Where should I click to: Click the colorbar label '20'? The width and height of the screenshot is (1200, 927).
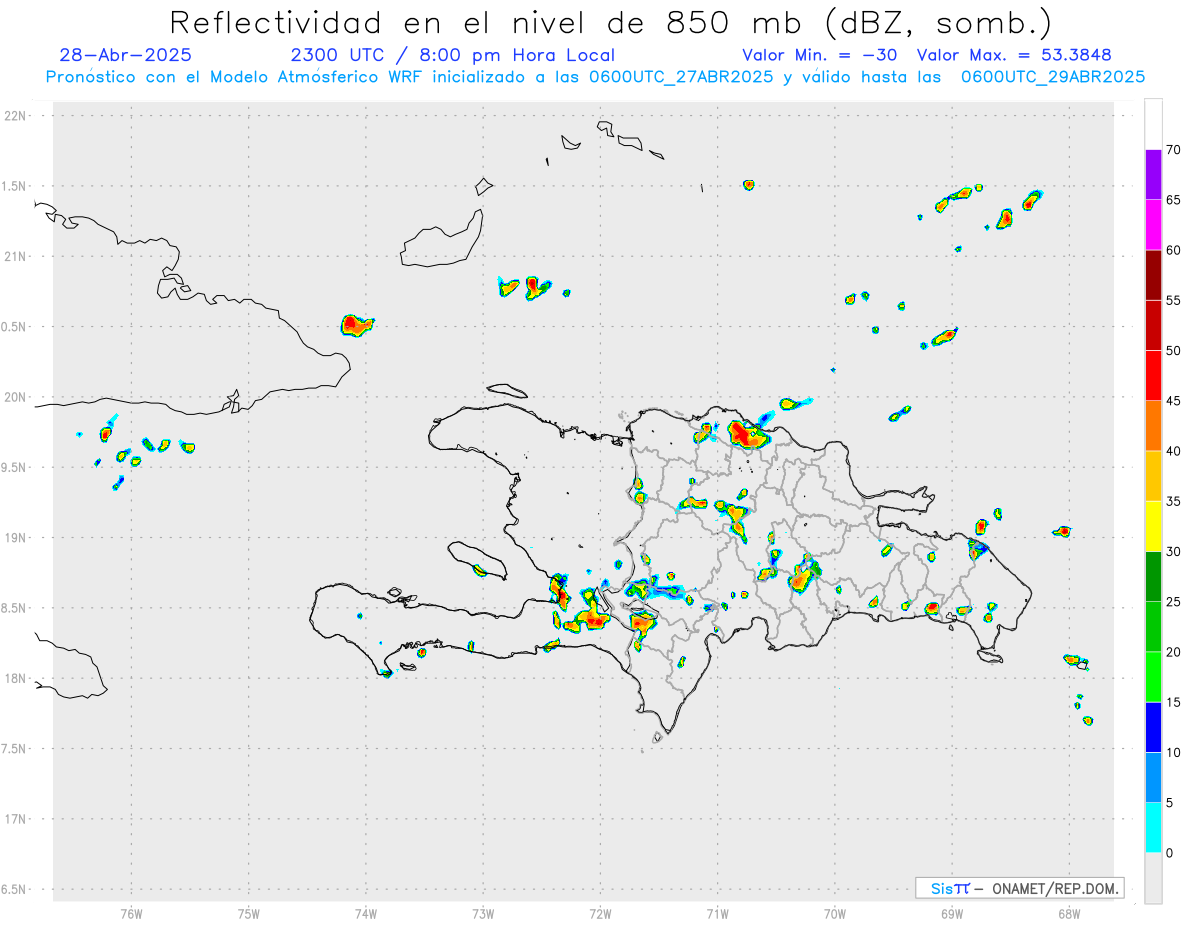coord(1174,652)
